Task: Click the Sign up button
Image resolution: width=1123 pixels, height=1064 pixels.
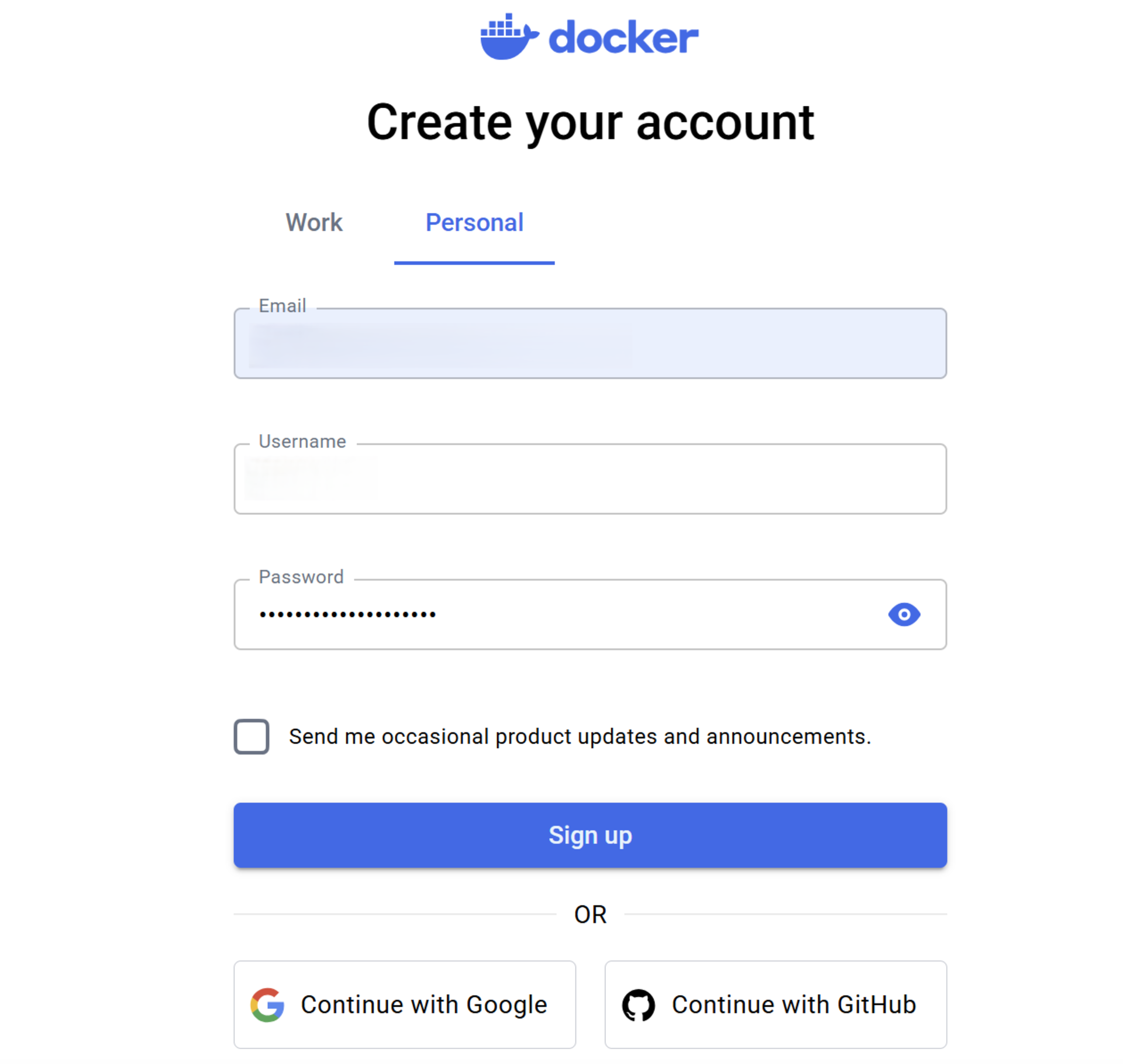Action: (x=590, y=835)
